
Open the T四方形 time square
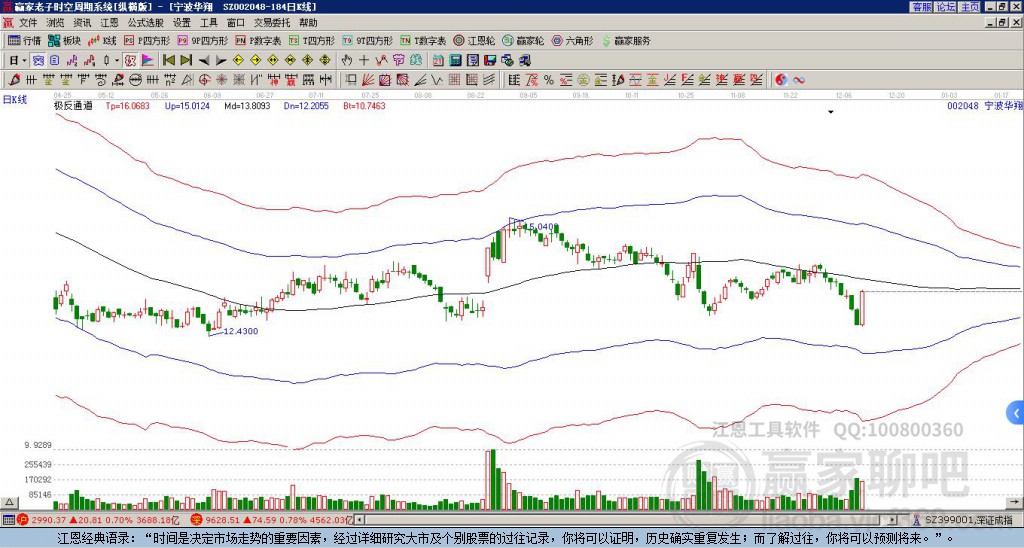[x=312, y=40]
